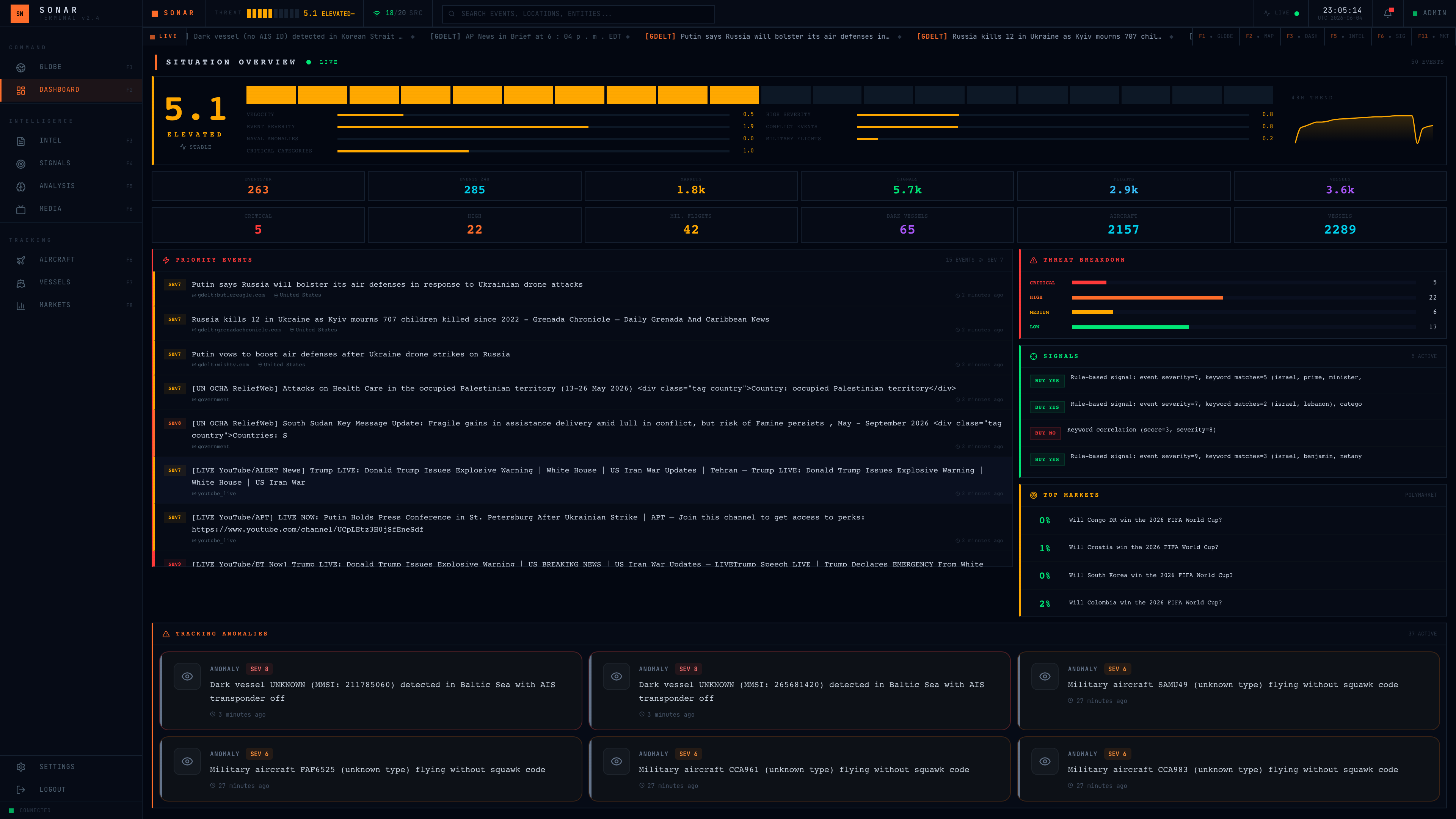1456x819 pixels.
Task: Click the Top Markets coin icon
Action: 1034,495
